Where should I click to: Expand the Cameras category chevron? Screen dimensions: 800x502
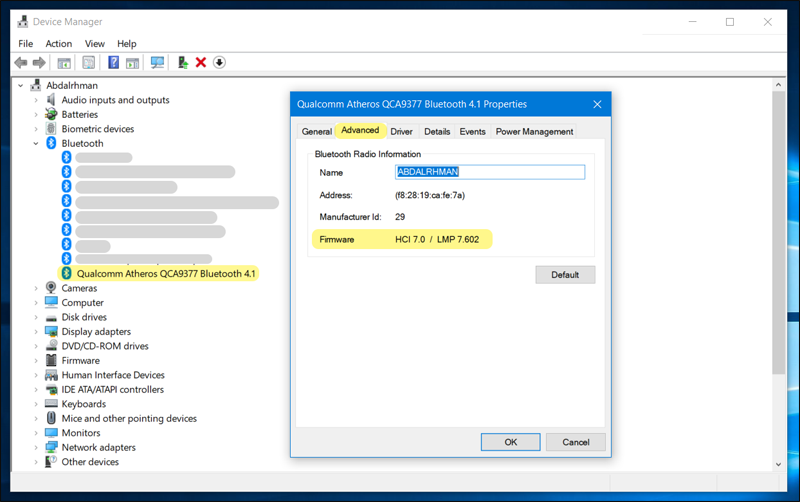[36, 288]
